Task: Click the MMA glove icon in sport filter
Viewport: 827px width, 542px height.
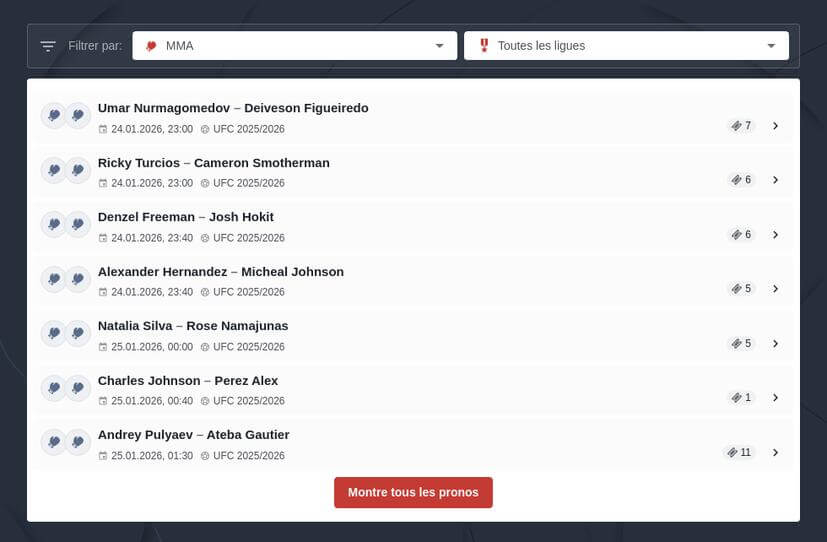Action: (x=151, y=46)
